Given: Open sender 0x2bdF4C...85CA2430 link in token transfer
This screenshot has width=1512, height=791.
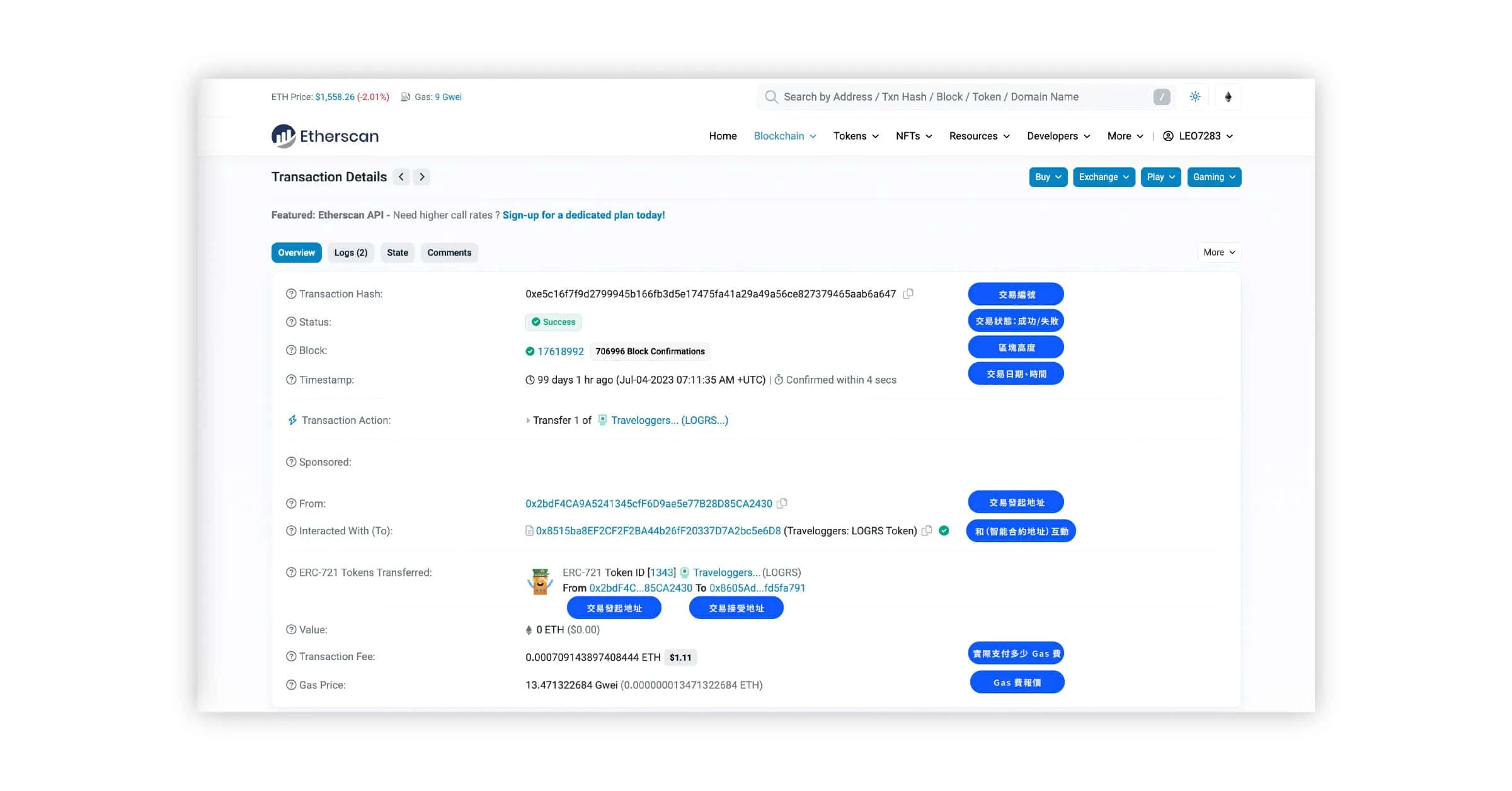Looking at the screenshot, I should 641,588.
